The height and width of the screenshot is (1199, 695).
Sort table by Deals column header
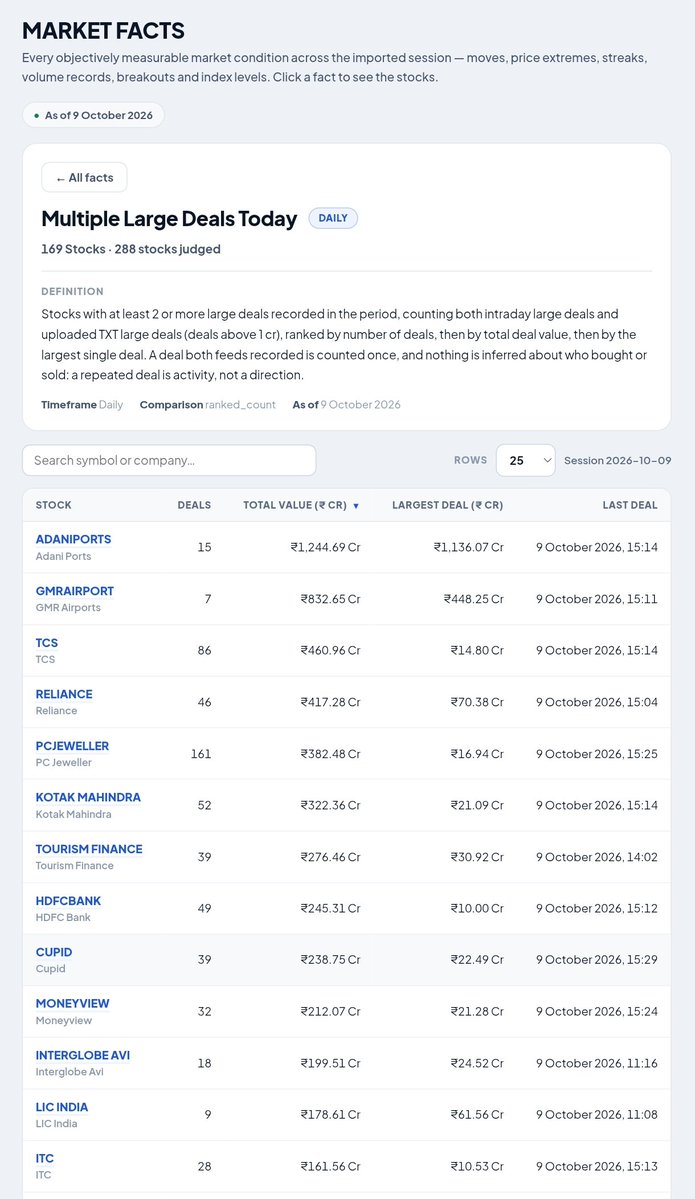click(194, 505)
